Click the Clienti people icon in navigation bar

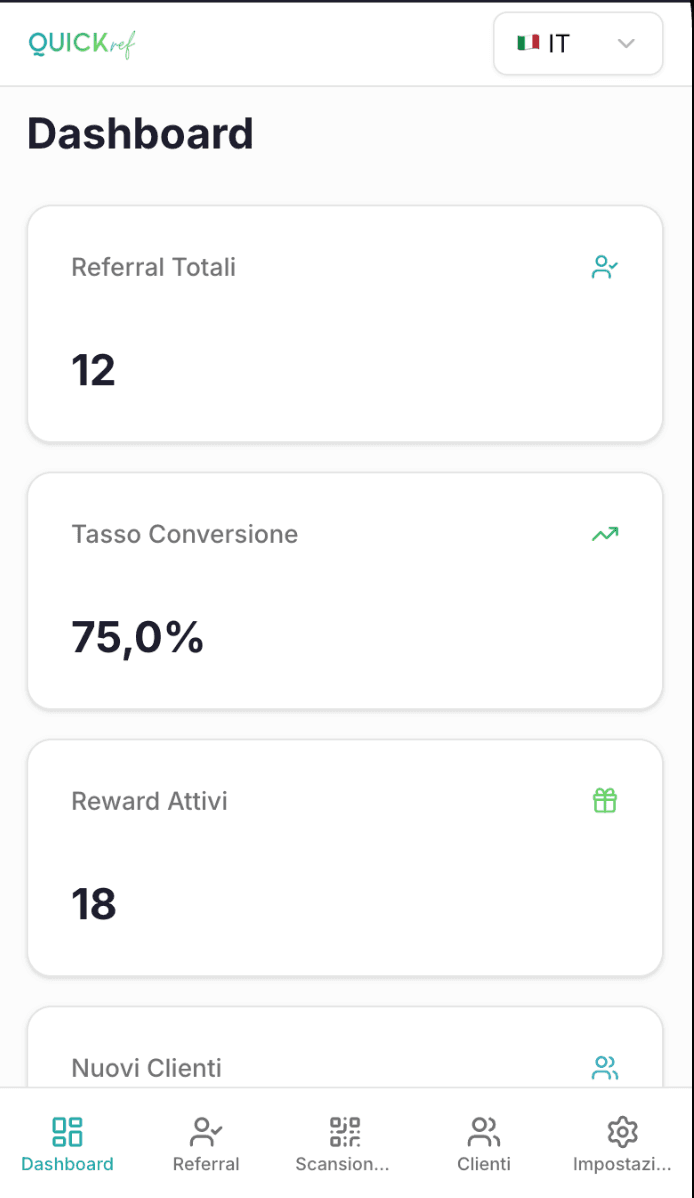(x=483, y=1131)
